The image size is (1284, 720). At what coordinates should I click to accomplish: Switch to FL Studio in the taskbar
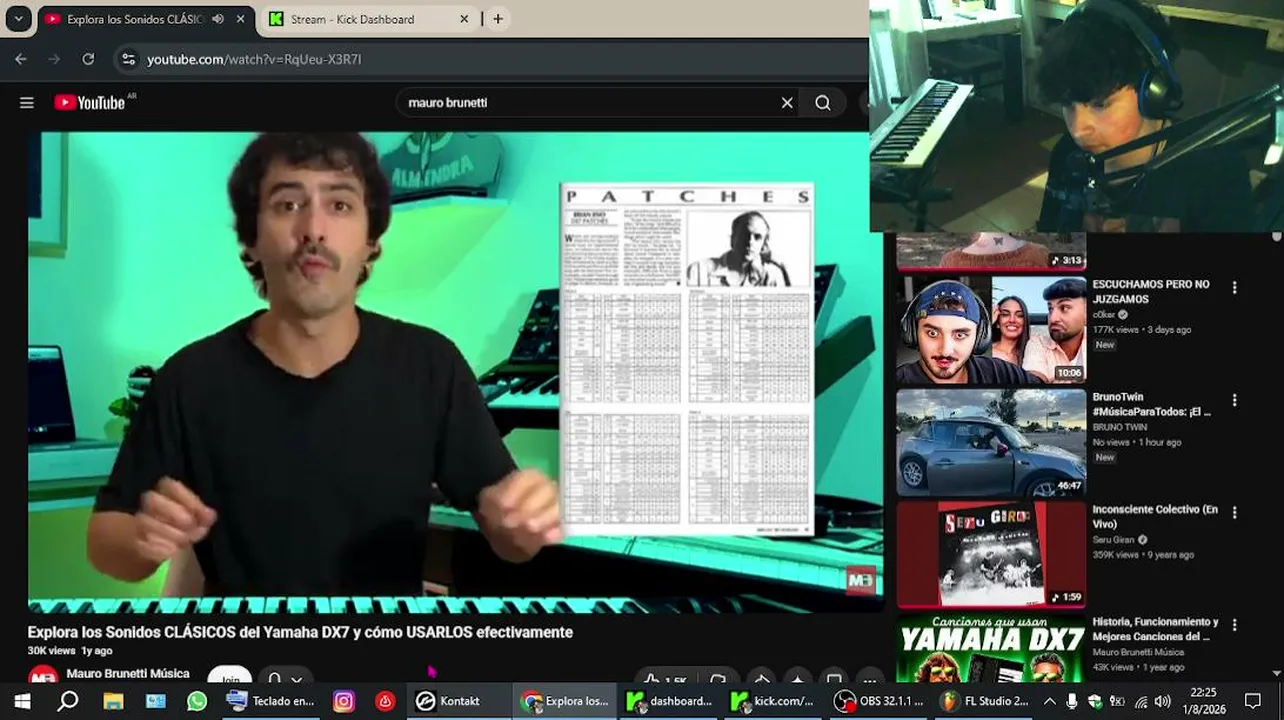(x=985, y=701)
